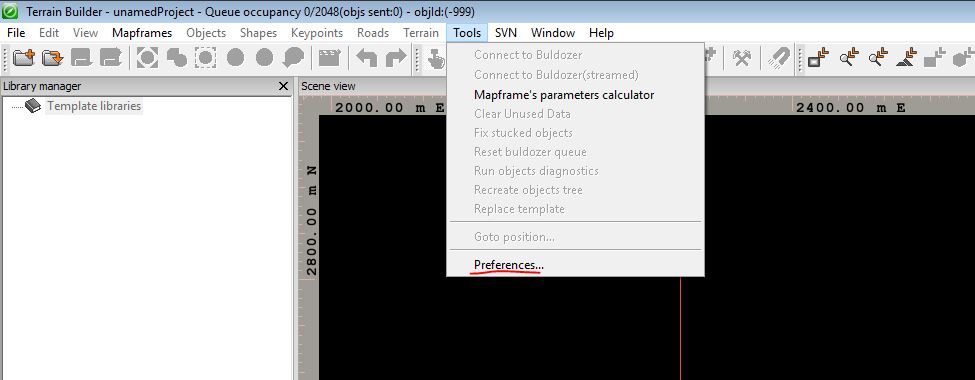This screenshot has width=975, height=380.
Task: Click Fix stucked objects entry
Action: [x=576, y=133]
